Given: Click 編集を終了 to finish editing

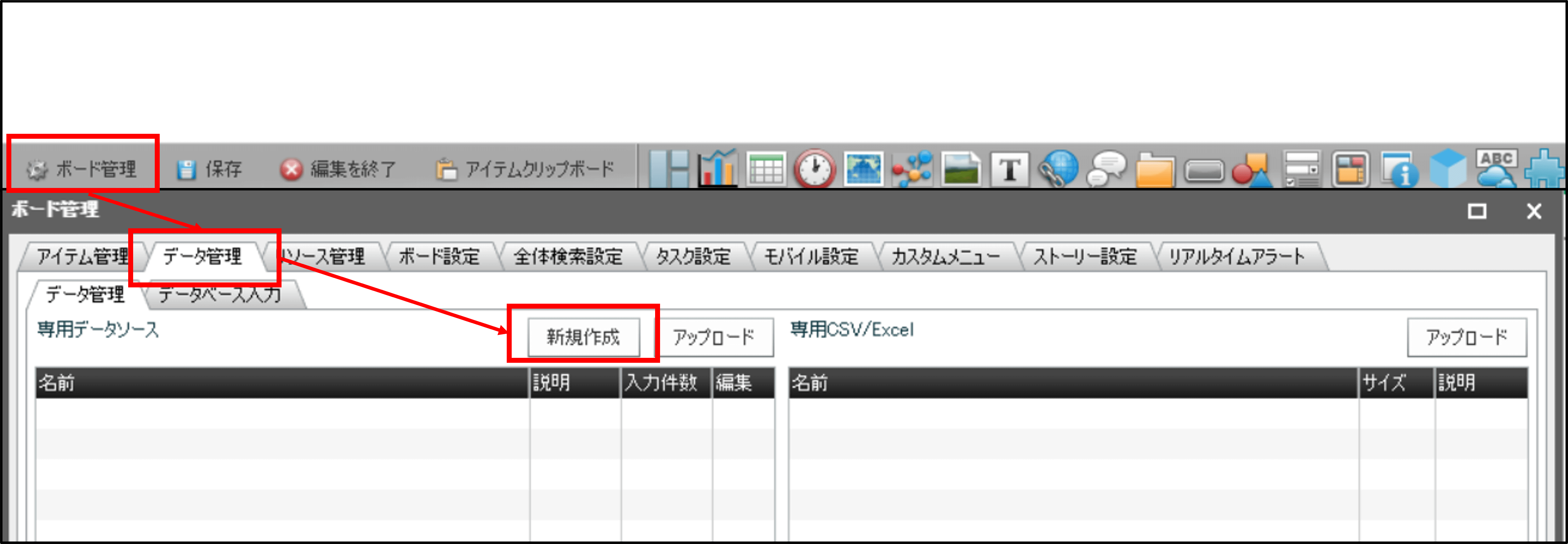Looking at the screenshot, I should (339, 168).
